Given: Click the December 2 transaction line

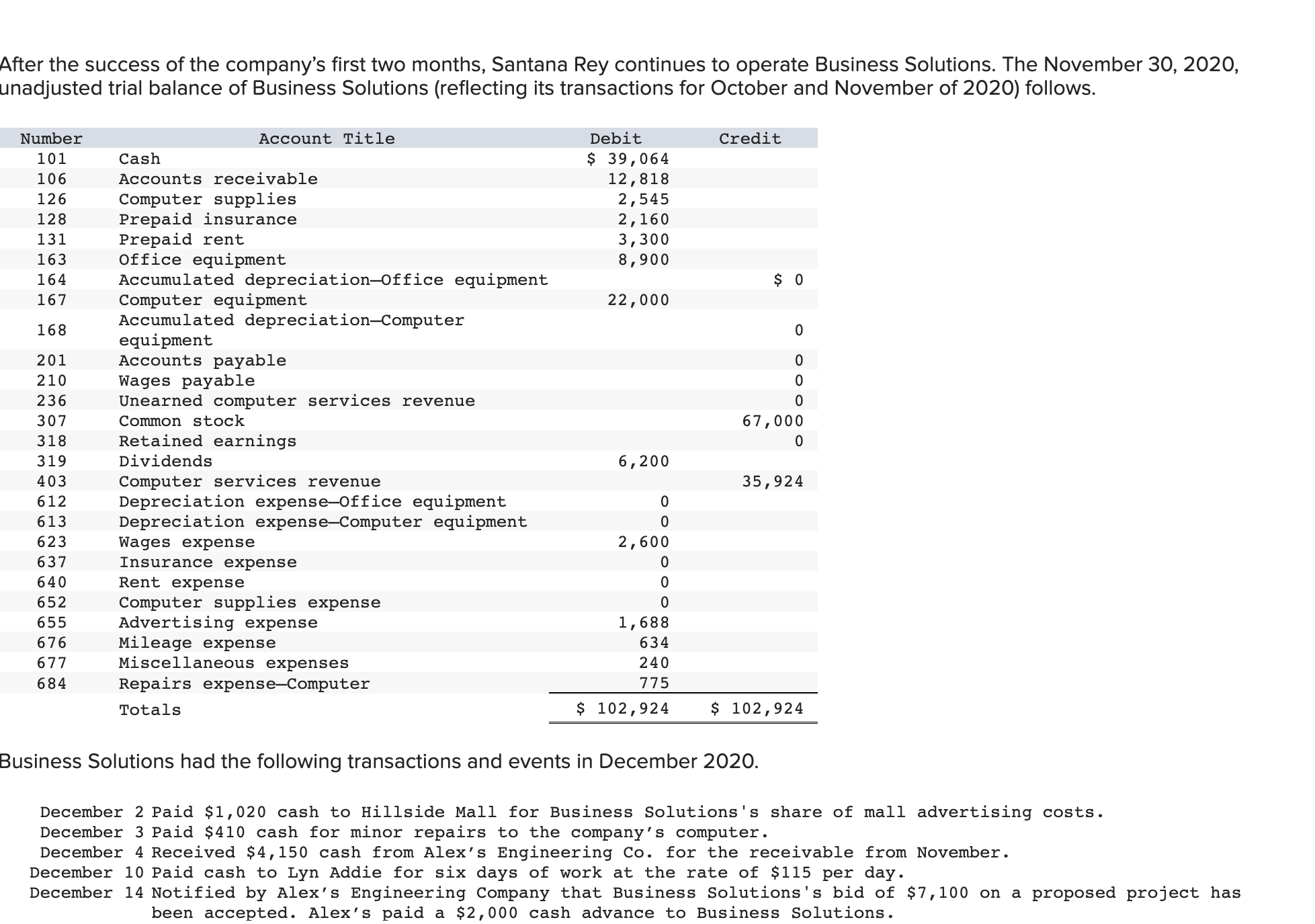Looking at the screenshot, I should pyautogui.click(x=571, y=812).
